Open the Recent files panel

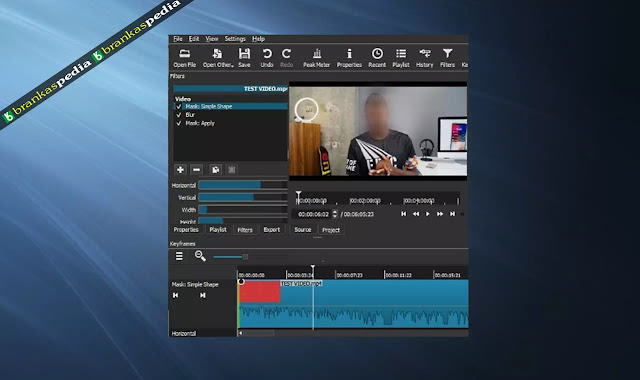377,58
